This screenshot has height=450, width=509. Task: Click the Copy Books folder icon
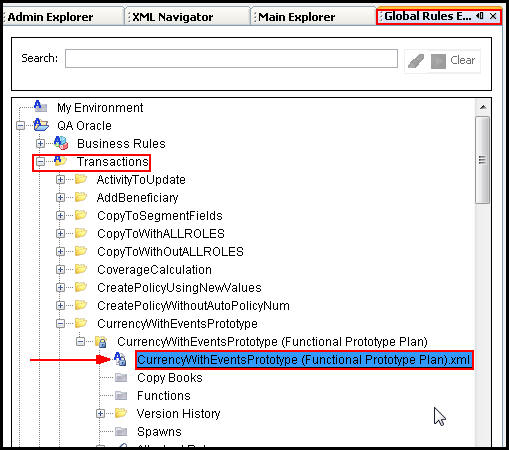coord(121,378)
